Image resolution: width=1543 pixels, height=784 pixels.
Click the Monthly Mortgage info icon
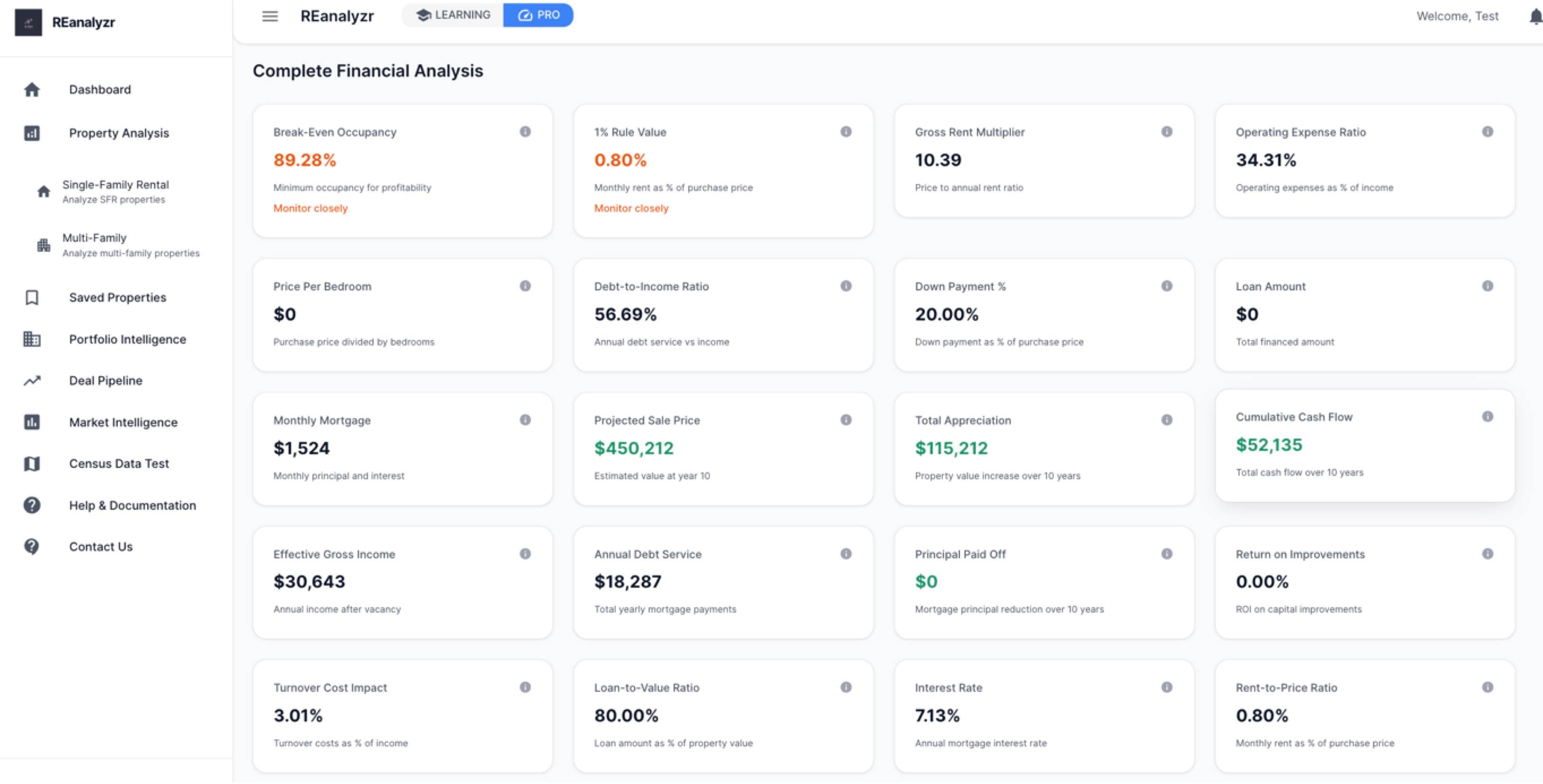[525, 420]
